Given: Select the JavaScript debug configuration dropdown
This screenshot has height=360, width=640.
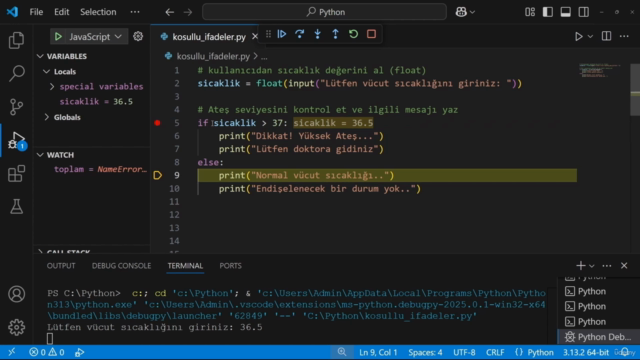Looking at the screenshot, I should 95,37.
